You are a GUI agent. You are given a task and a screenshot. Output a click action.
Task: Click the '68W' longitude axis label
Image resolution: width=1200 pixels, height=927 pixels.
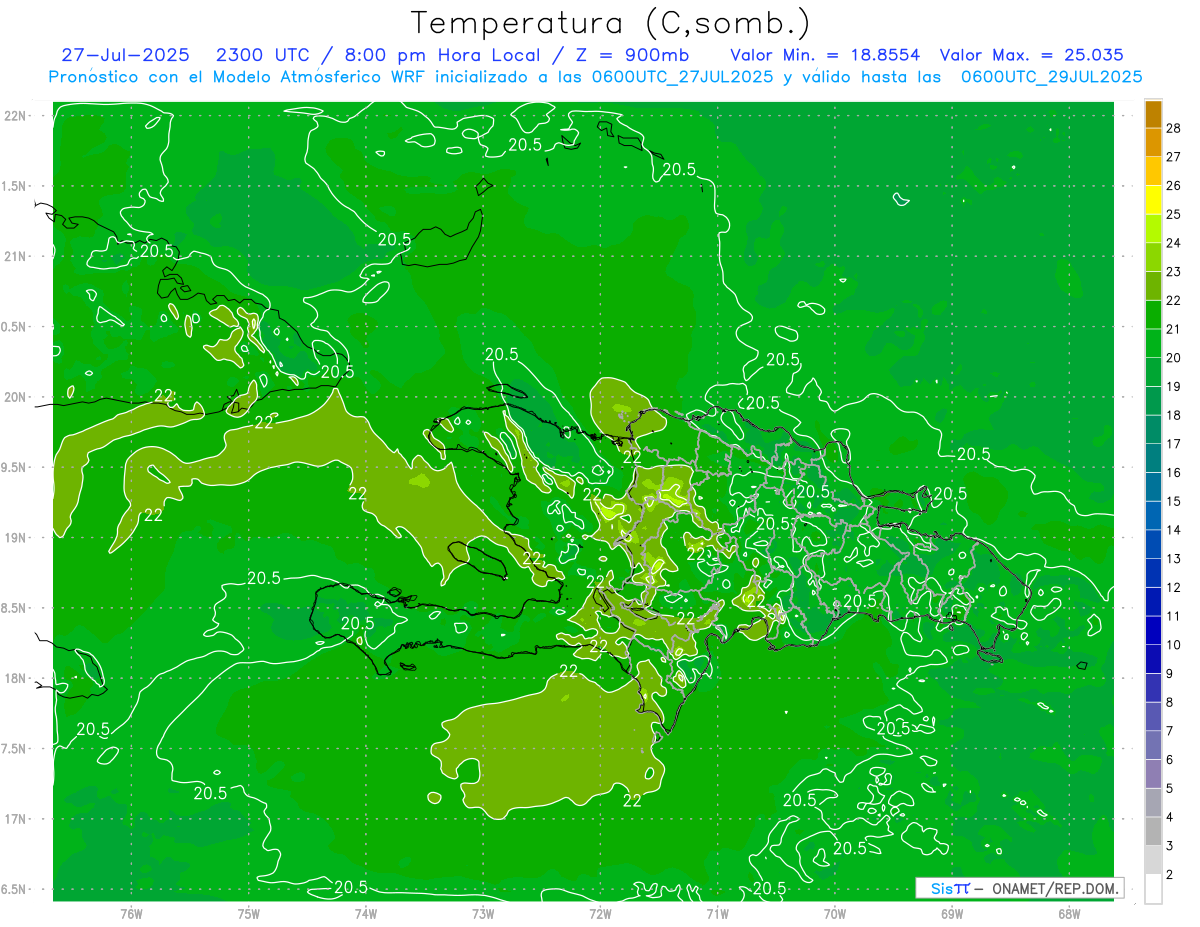pyautogui.click(x=1069, y=913)
